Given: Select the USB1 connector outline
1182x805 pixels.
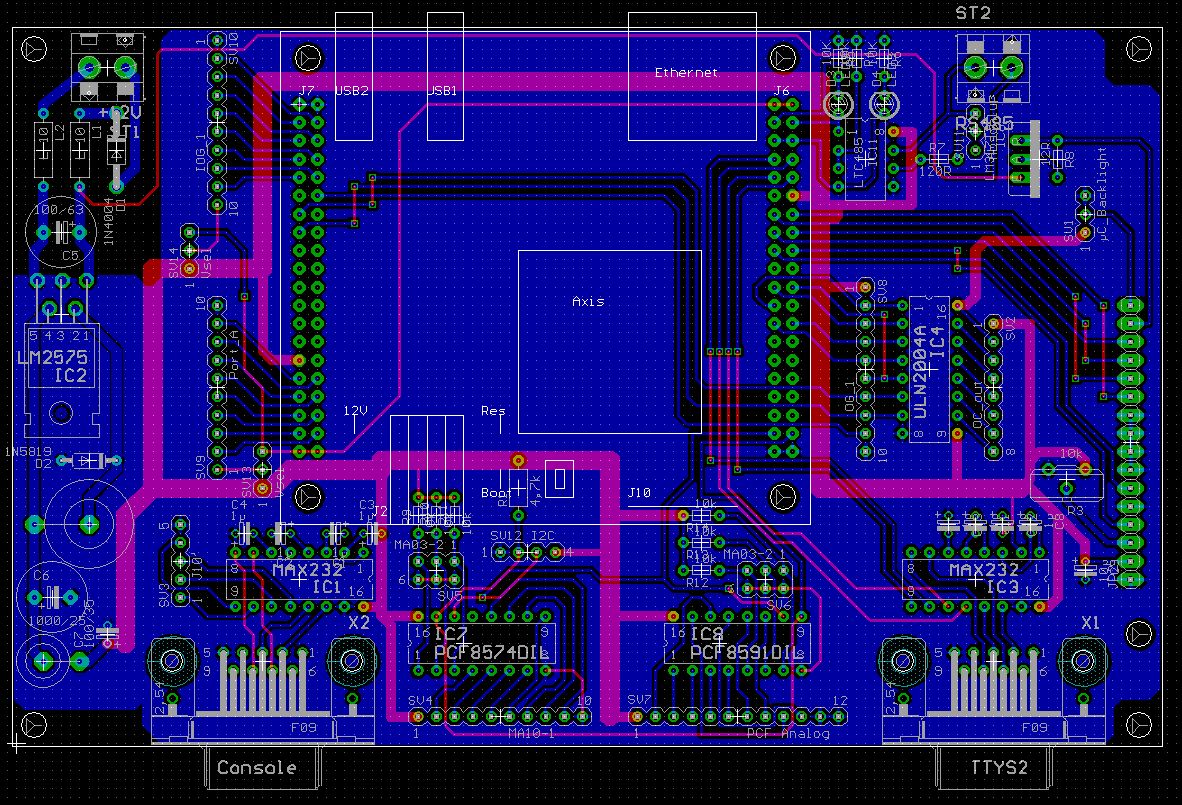Looking at the screenshot, I should pos(446,76).
